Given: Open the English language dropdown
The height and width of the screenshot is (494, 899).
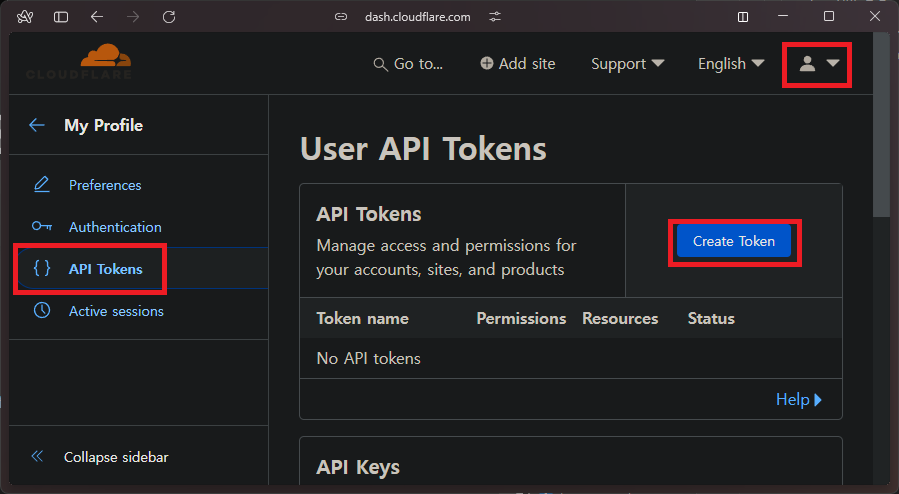Looking at the screenshot, I should 731,64.
